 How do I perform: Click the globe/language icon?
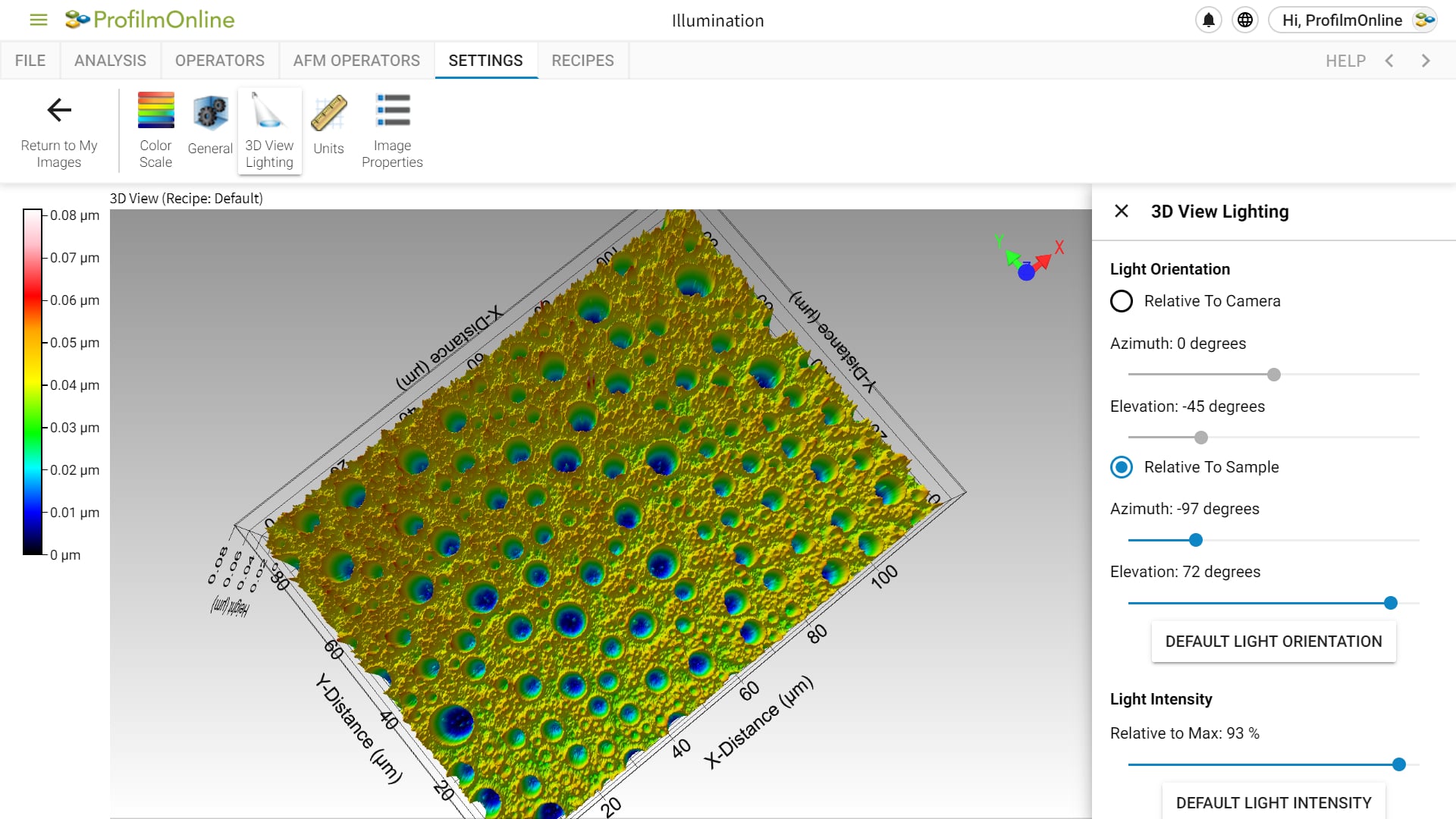coord(1245,20)
